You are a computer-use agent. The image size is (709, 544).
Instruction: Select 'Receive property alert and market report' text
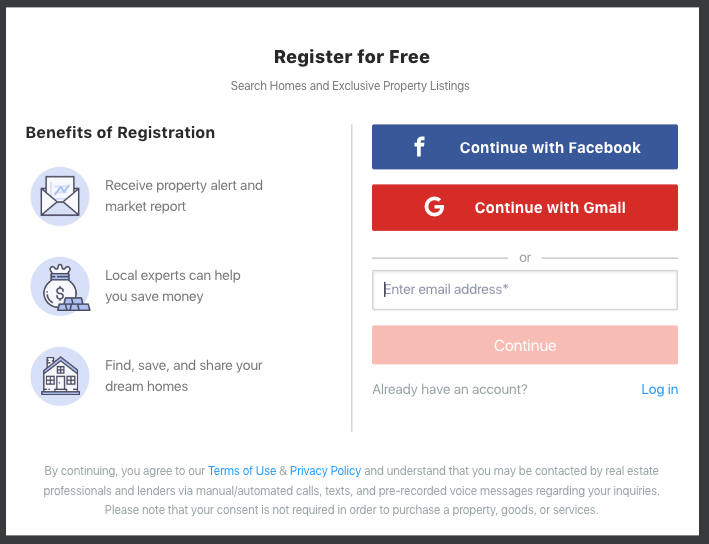[x=183, y=196]
